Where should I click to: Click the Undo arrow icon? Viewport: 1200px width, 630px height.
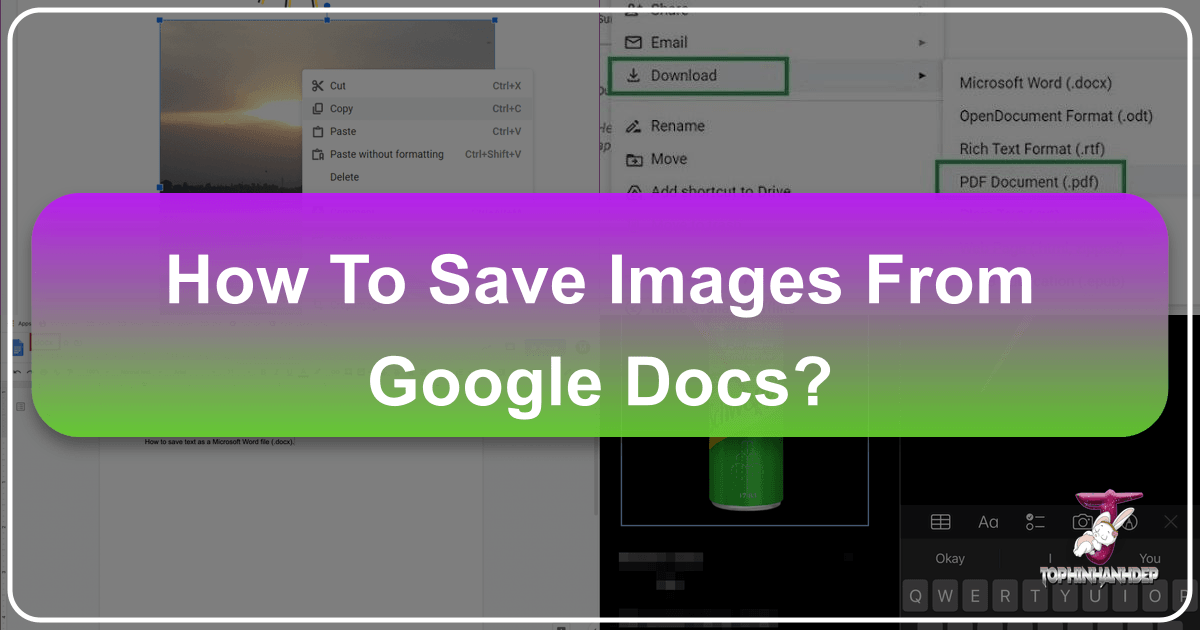pyautogui.click(x=17, y=371)
